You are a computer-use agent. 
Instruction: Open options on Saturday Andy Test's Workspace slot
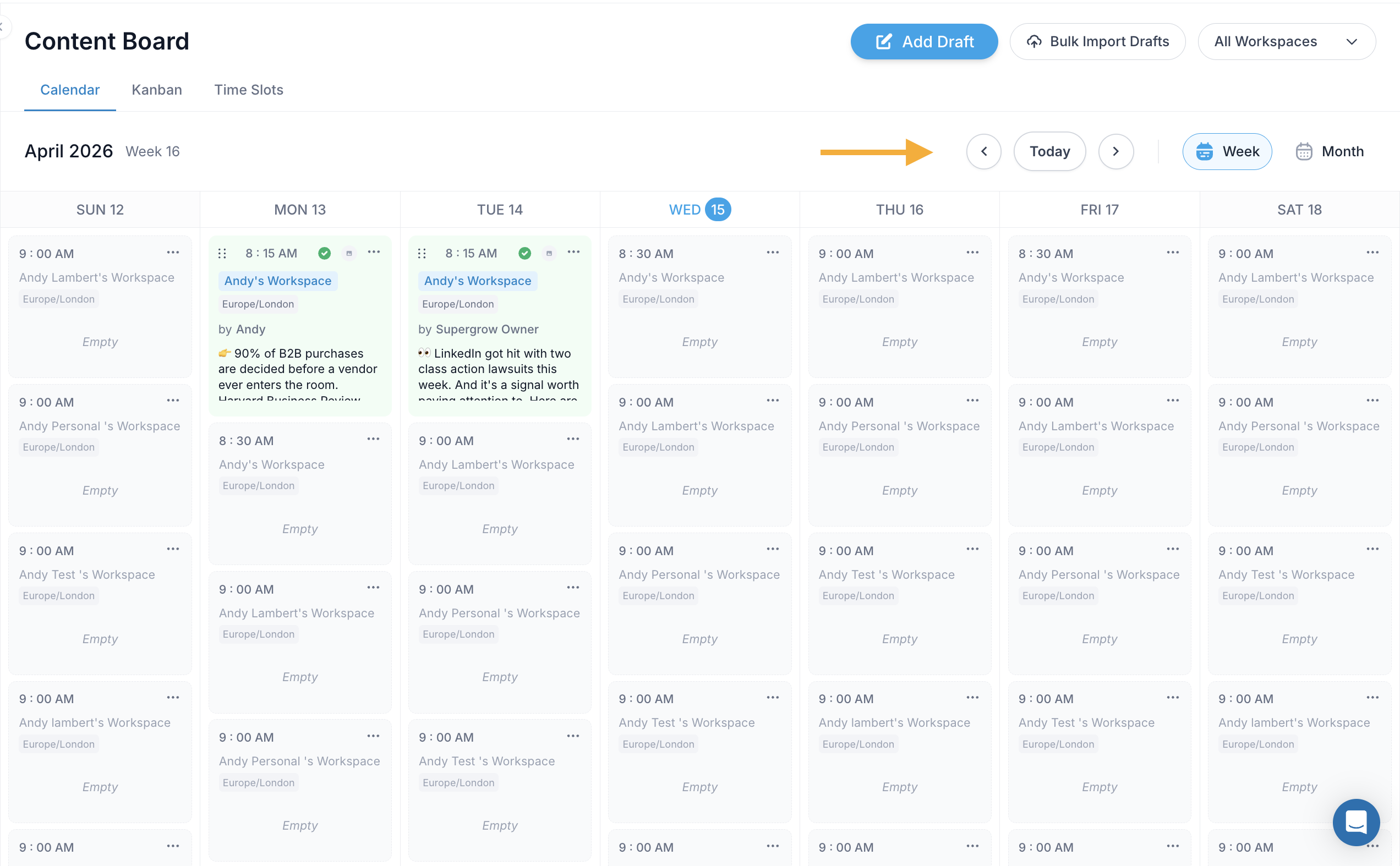(1372, 549)
